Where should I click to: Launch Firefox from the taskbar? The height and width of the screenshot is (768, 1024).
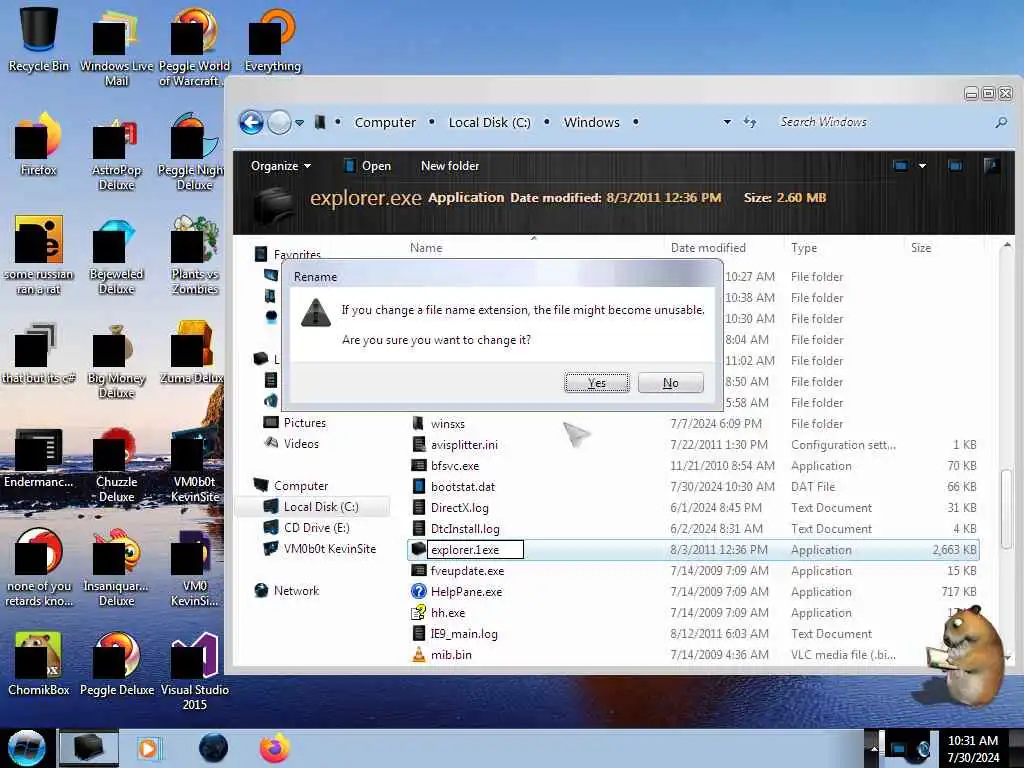coord(275,748)
